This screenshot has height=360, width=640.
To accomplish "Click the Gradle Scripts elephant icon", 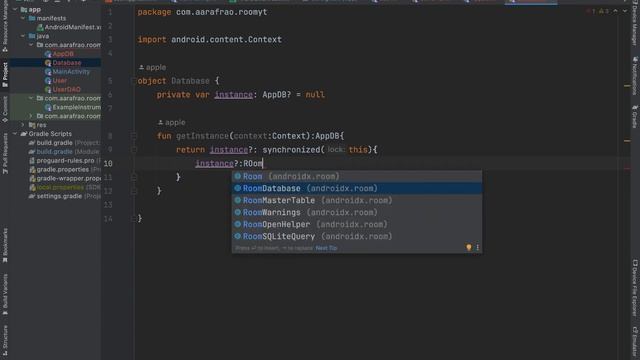I will point(24,134).
